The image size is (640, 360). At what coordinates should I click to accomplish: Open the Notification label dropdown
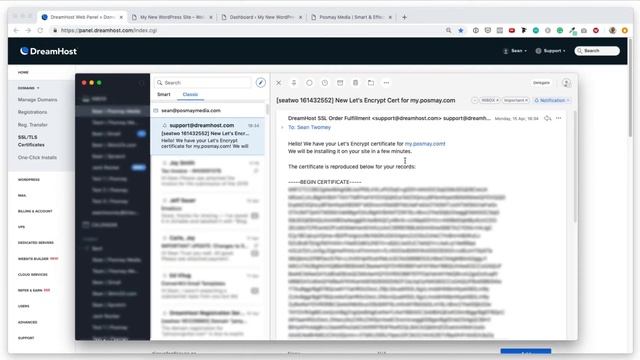pos(552,100)
